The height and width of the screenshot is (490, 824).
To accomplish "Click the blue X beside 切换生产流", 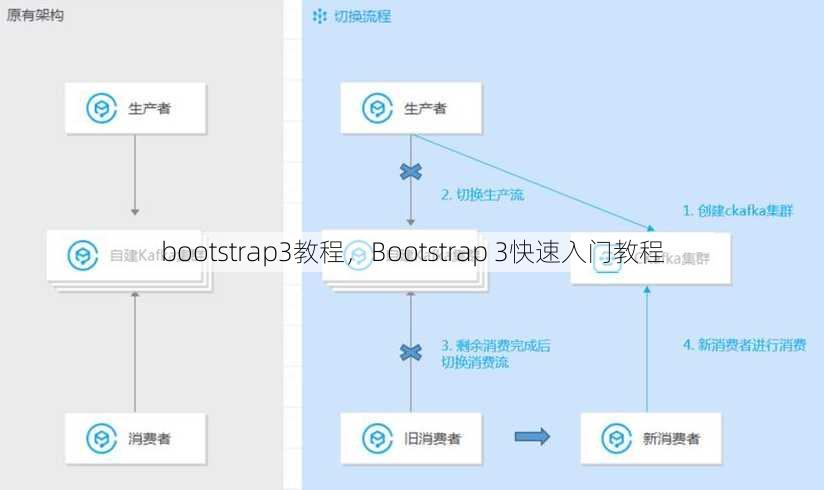I will point(411,171).
